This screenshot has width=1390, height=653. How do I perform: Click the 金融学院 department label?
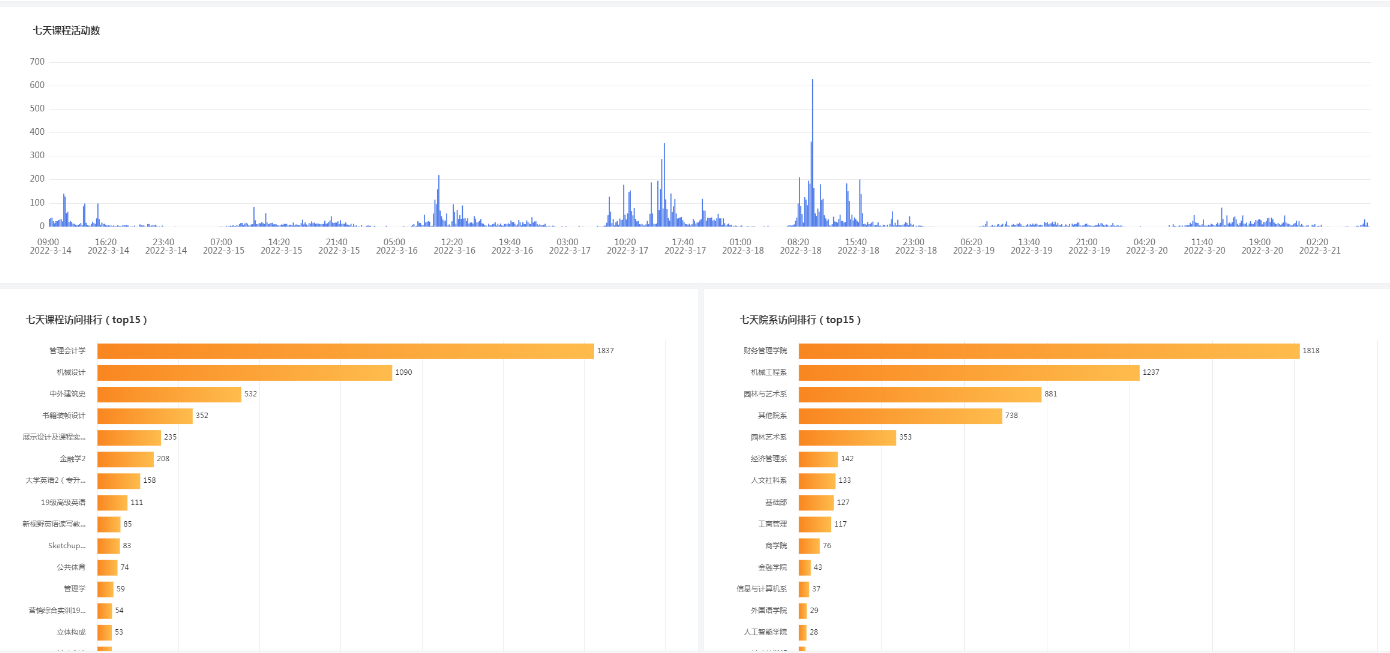[x=772, y=567]
